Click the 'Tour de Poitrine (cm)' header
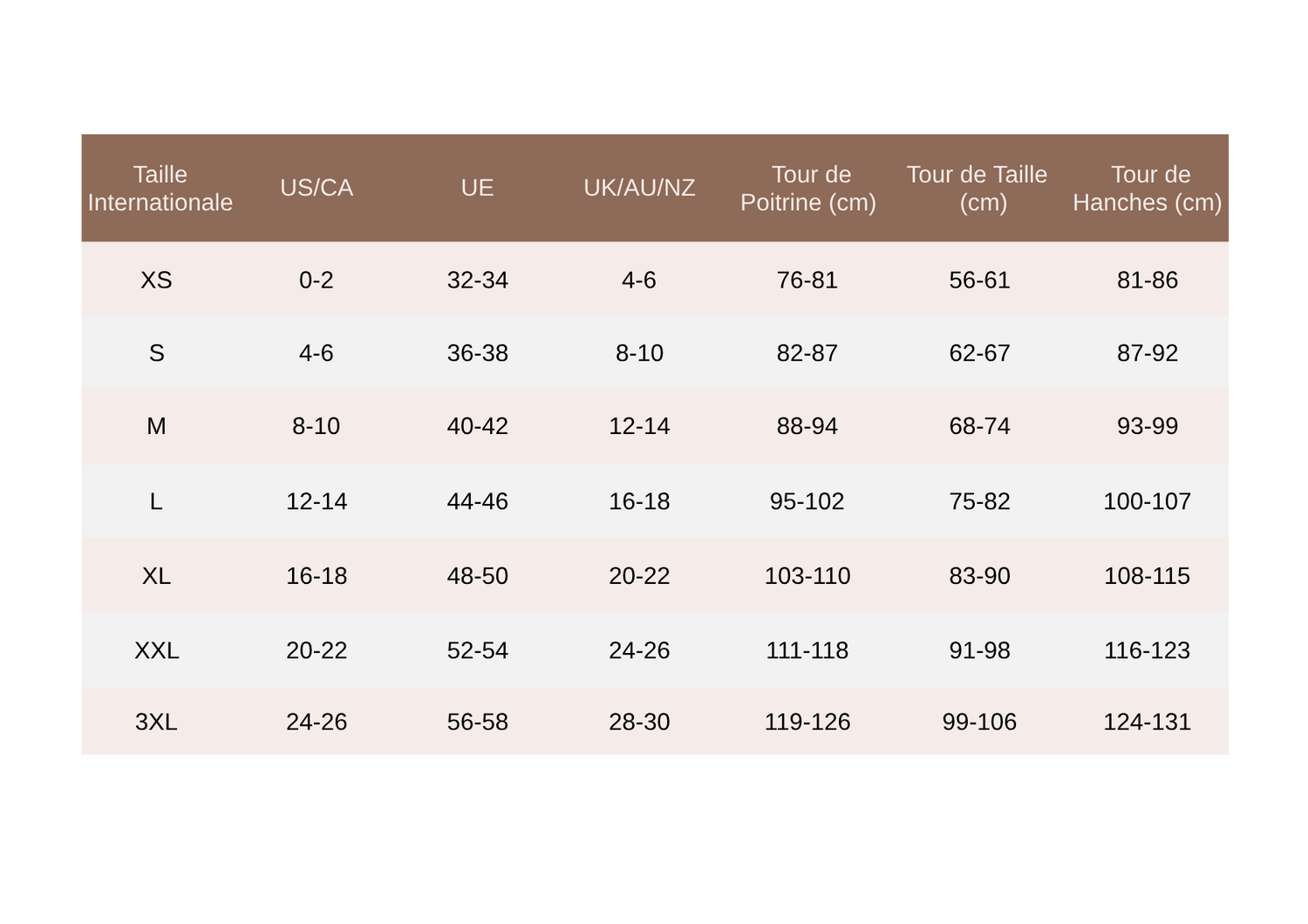The image size is (1308, 924). [x=808, y=188]
